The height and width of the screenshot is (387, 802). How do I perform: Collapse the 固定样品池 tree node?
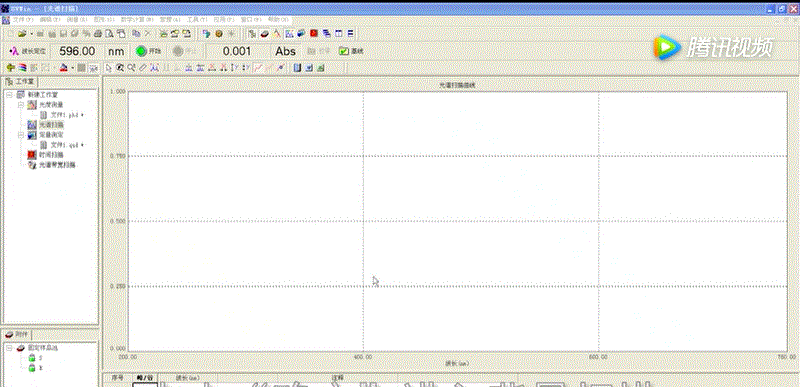coord(8,348)
